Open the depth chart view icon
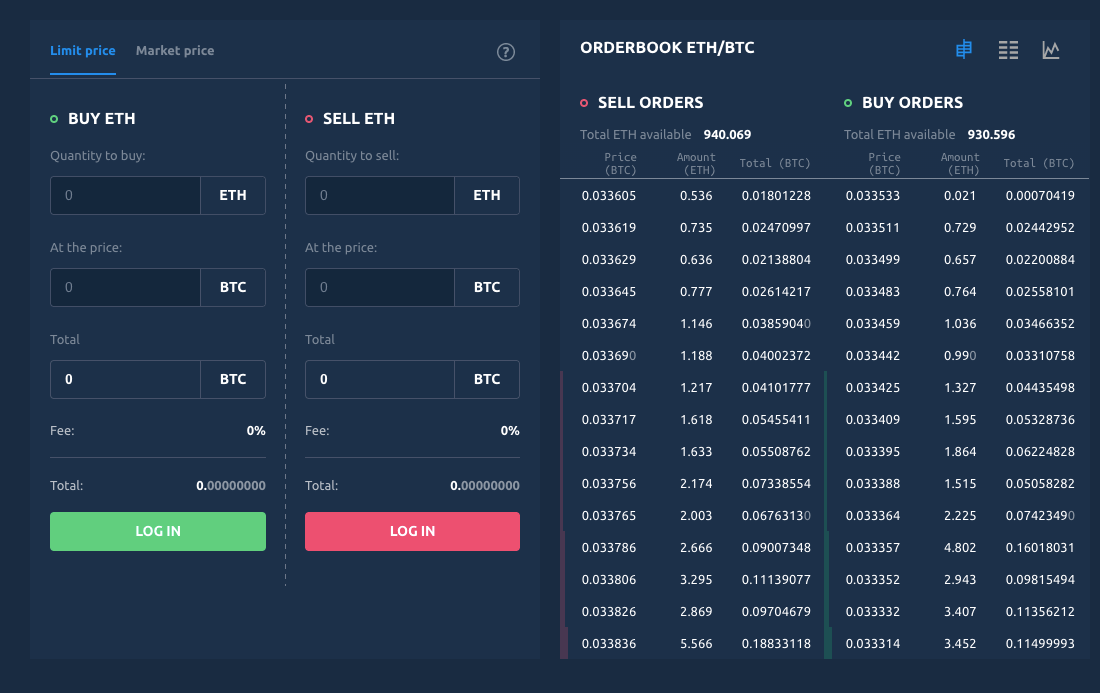Screen dimensions: 1100x693 pyautogui.click(x=1051, y=50)
